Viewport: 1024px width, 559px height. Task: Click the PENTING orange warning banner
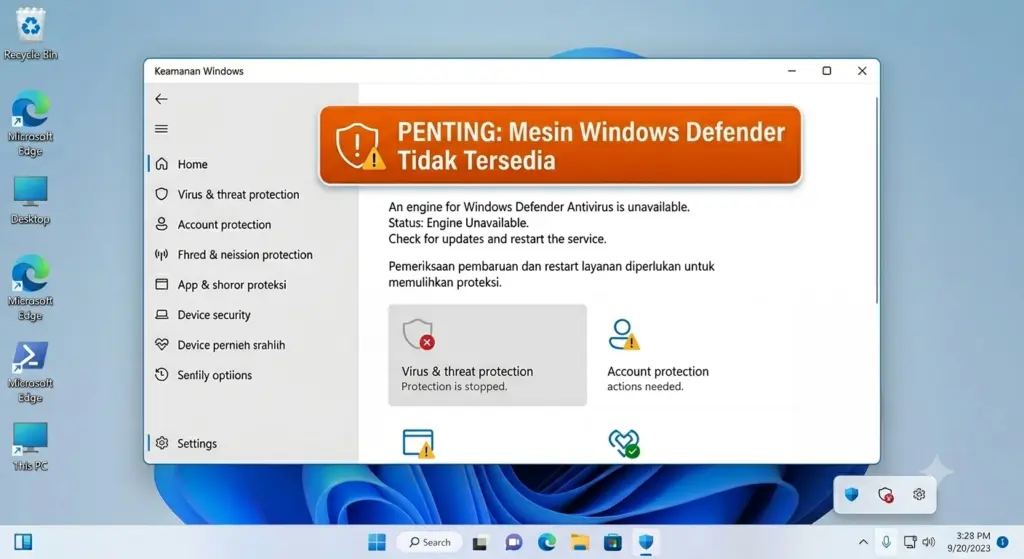point(560,146)
